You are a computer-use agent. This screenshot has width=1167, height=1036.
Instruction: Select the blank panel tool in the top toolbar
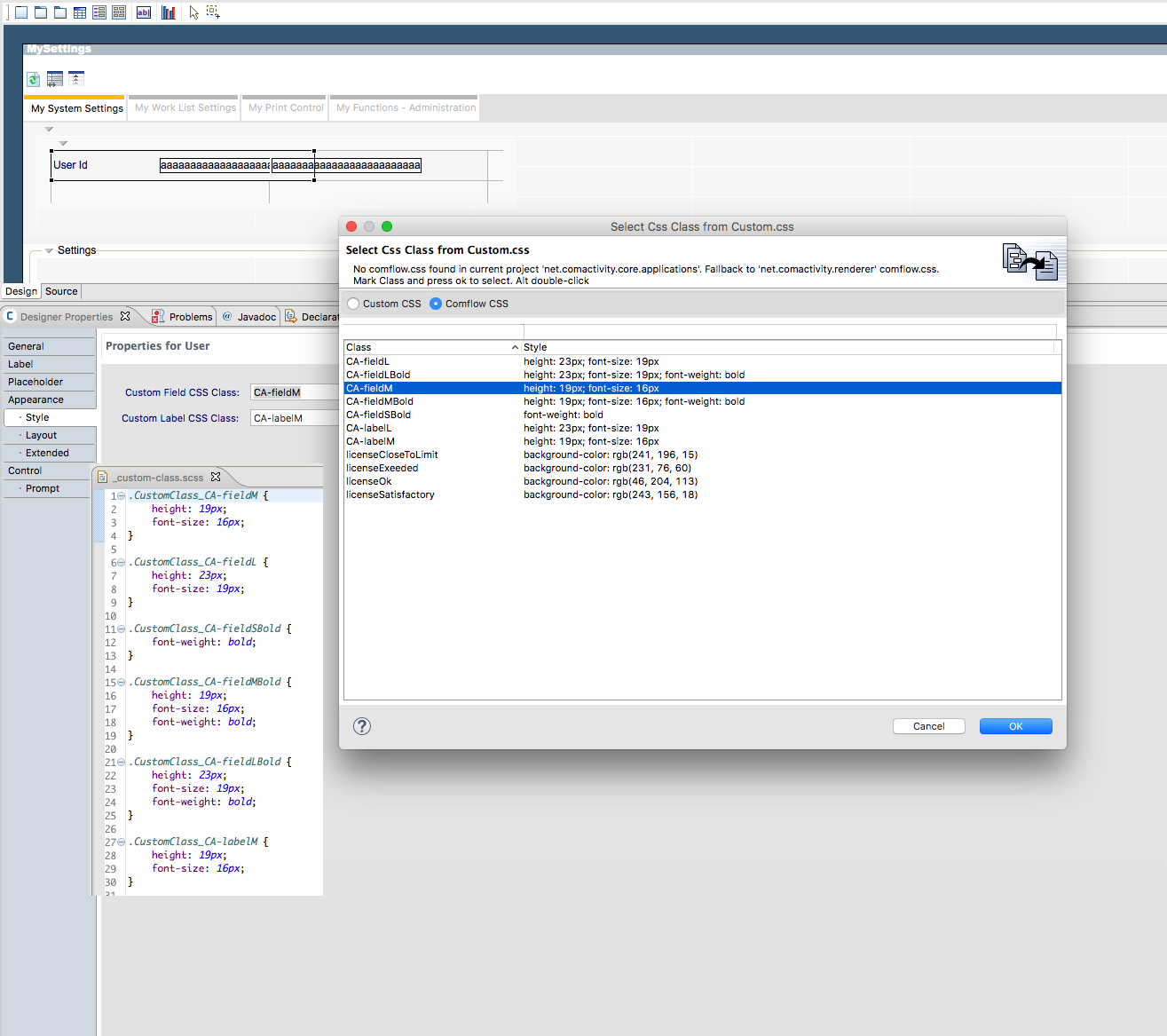click(x=21, y=12)
